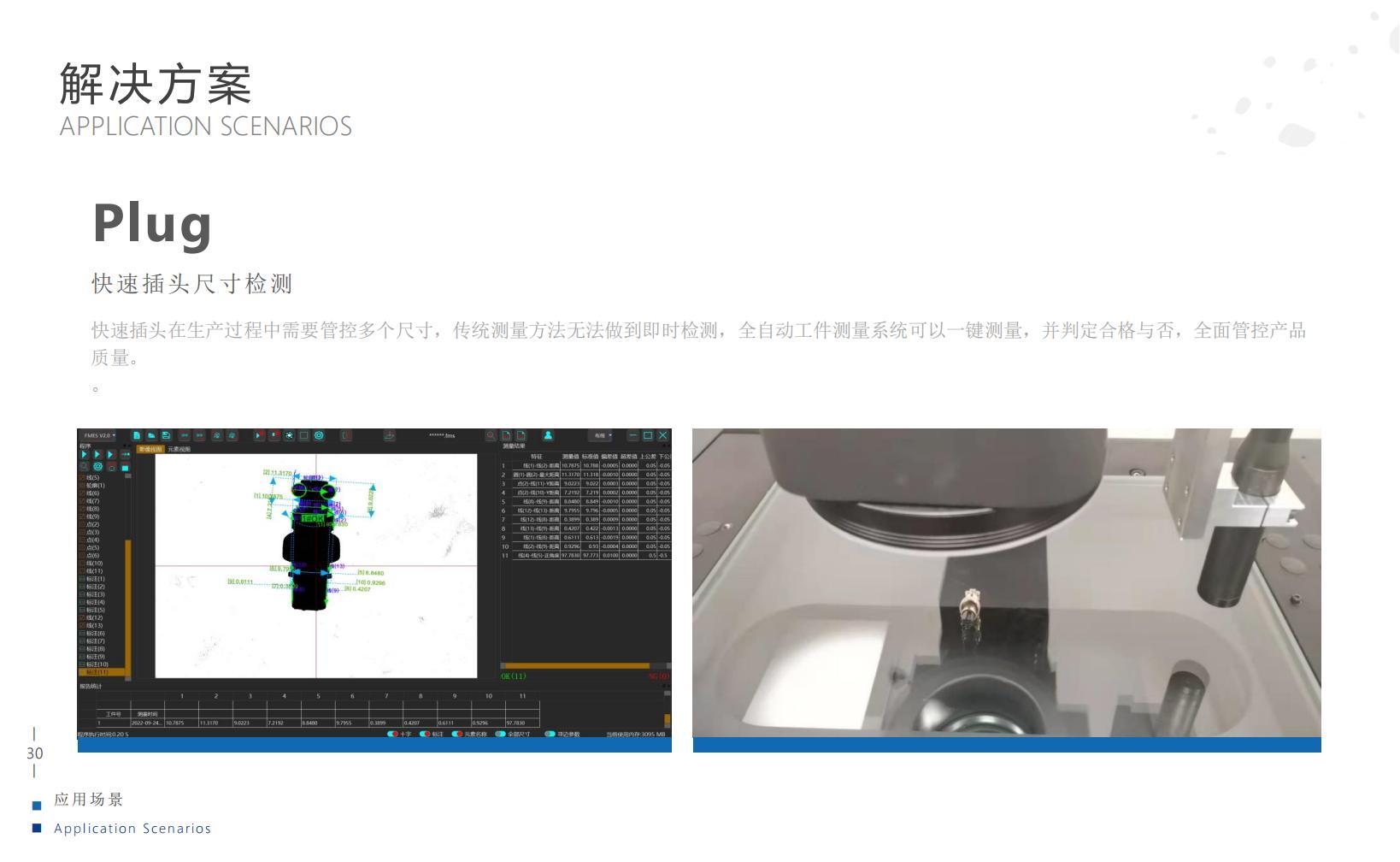The width and height of the screenshot is (1400, 862).
Task: Click the ******.tms file name in title bar
Action: (x=442, y=436)
